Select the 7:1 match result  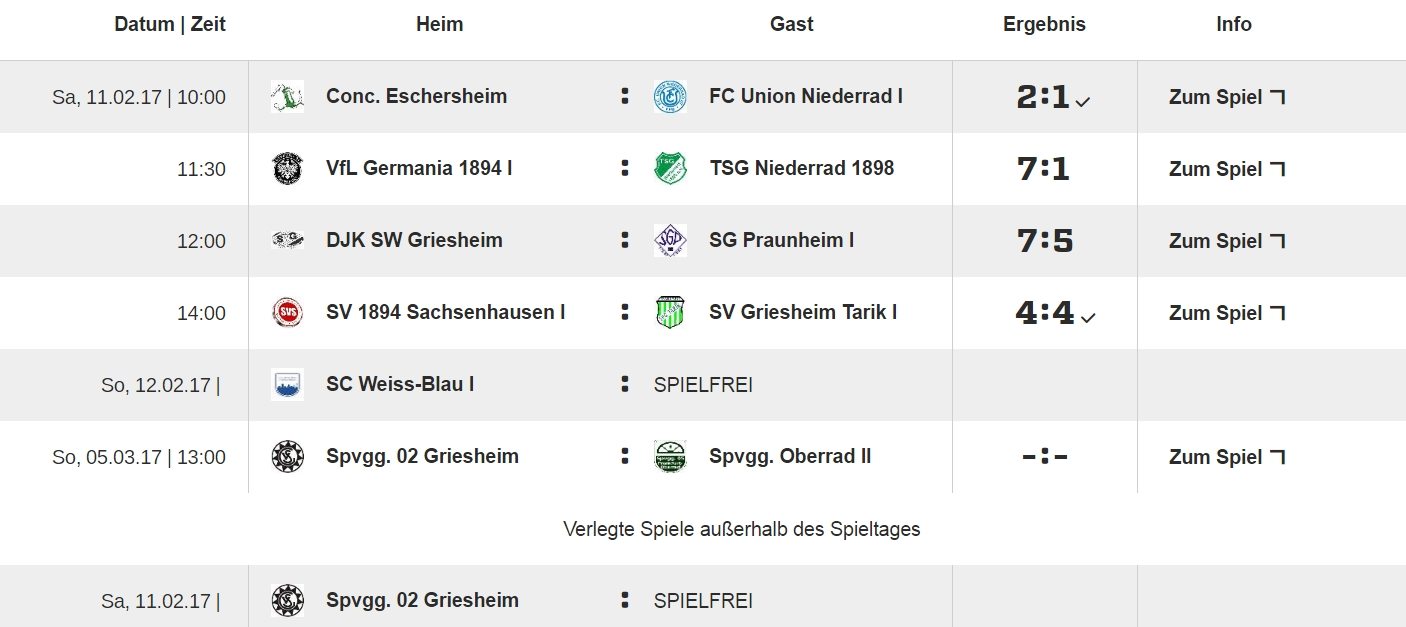pos(1043,169)
